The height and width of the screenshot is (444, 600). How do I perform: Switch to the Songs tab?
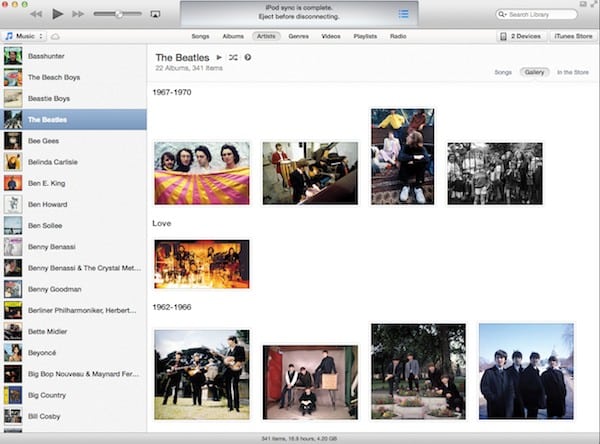click(200, 36)
